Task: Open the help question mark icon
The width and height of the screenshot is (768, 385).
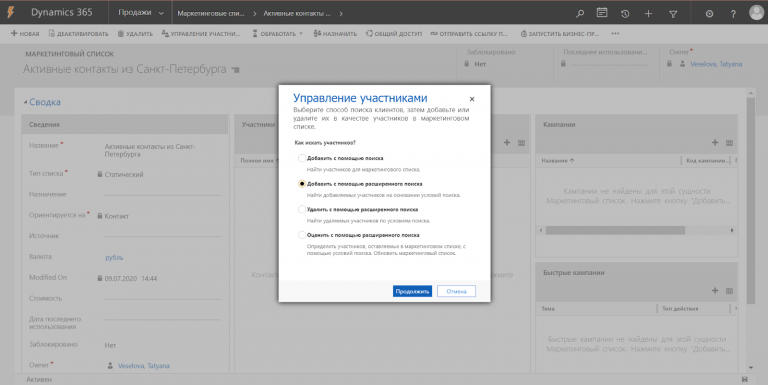Action: (733, 14)
